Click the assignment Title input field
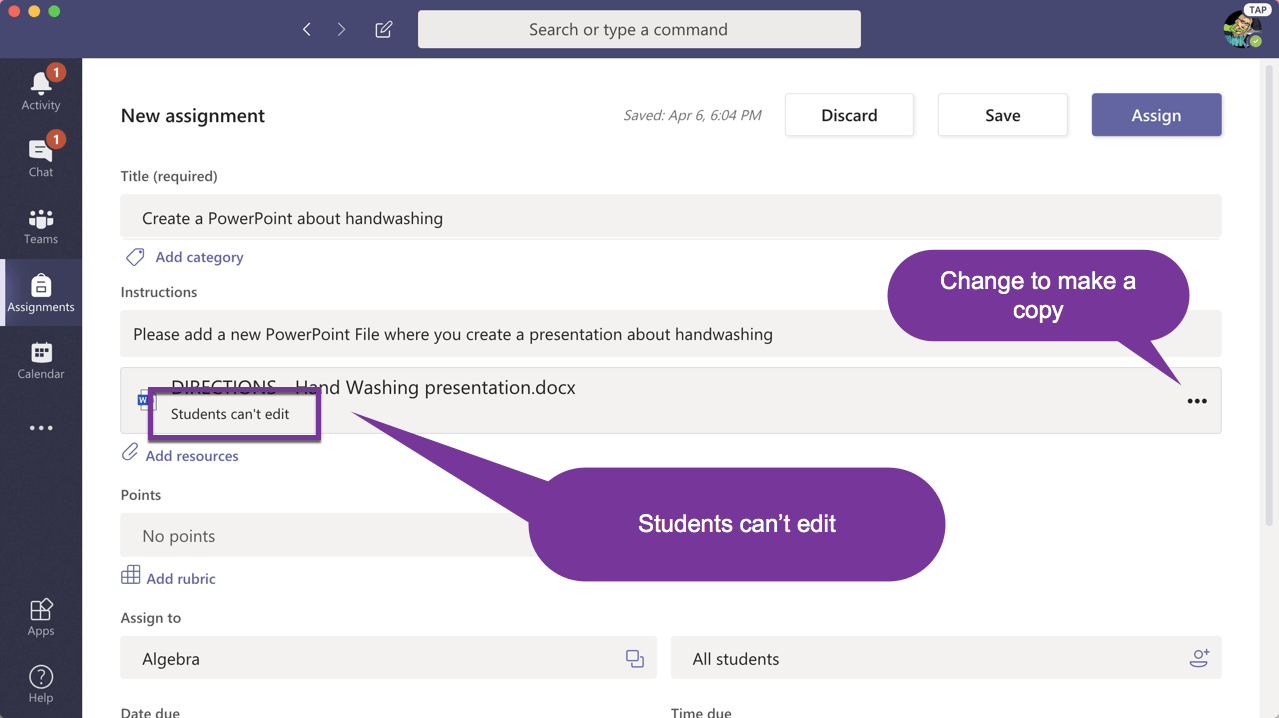This screenshot has width=1279, height=718. (670, 218)
